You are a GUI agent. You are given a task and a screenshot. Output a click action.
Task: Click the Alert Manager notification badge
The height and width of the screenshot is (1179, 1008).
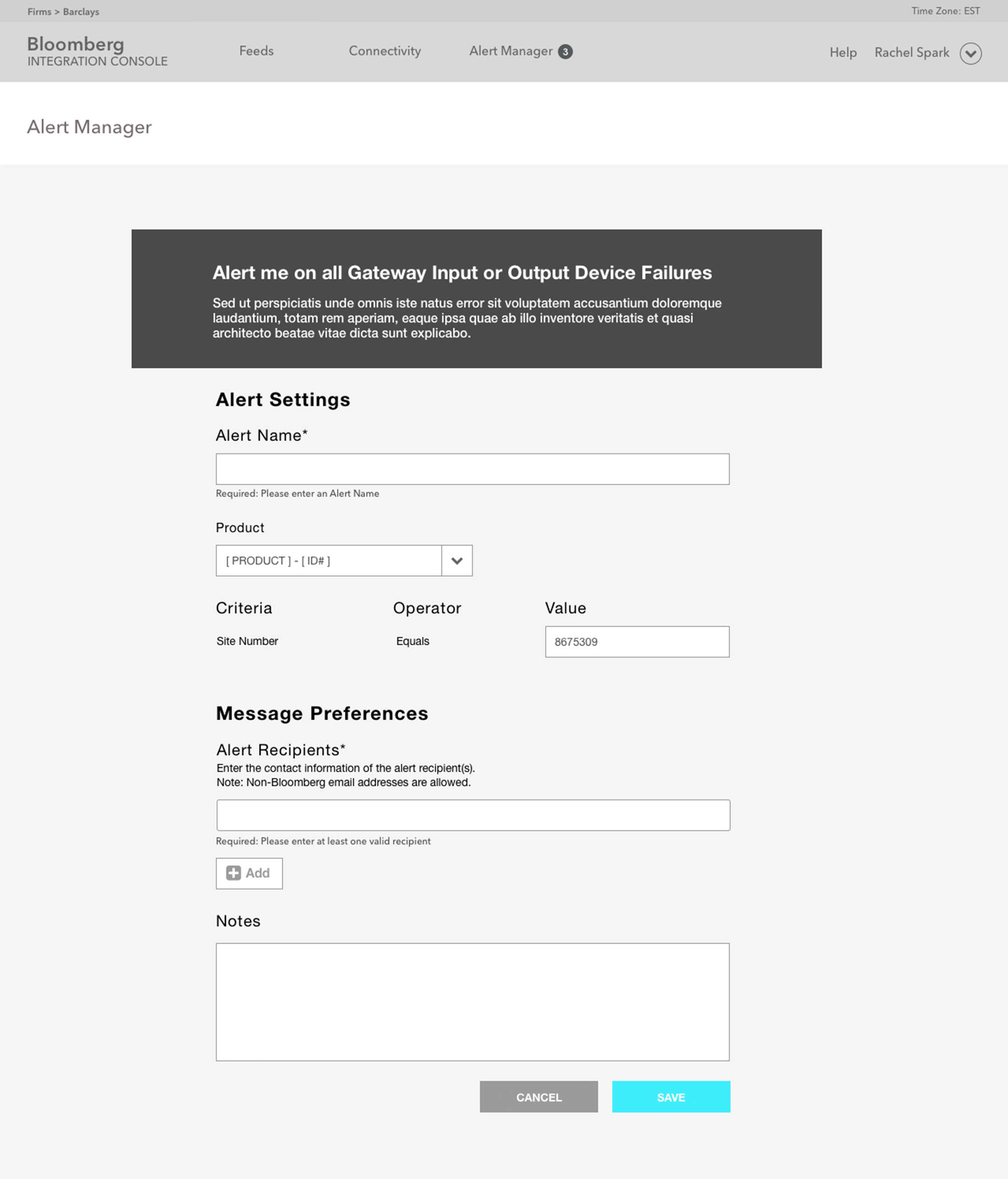click(565, 52)
